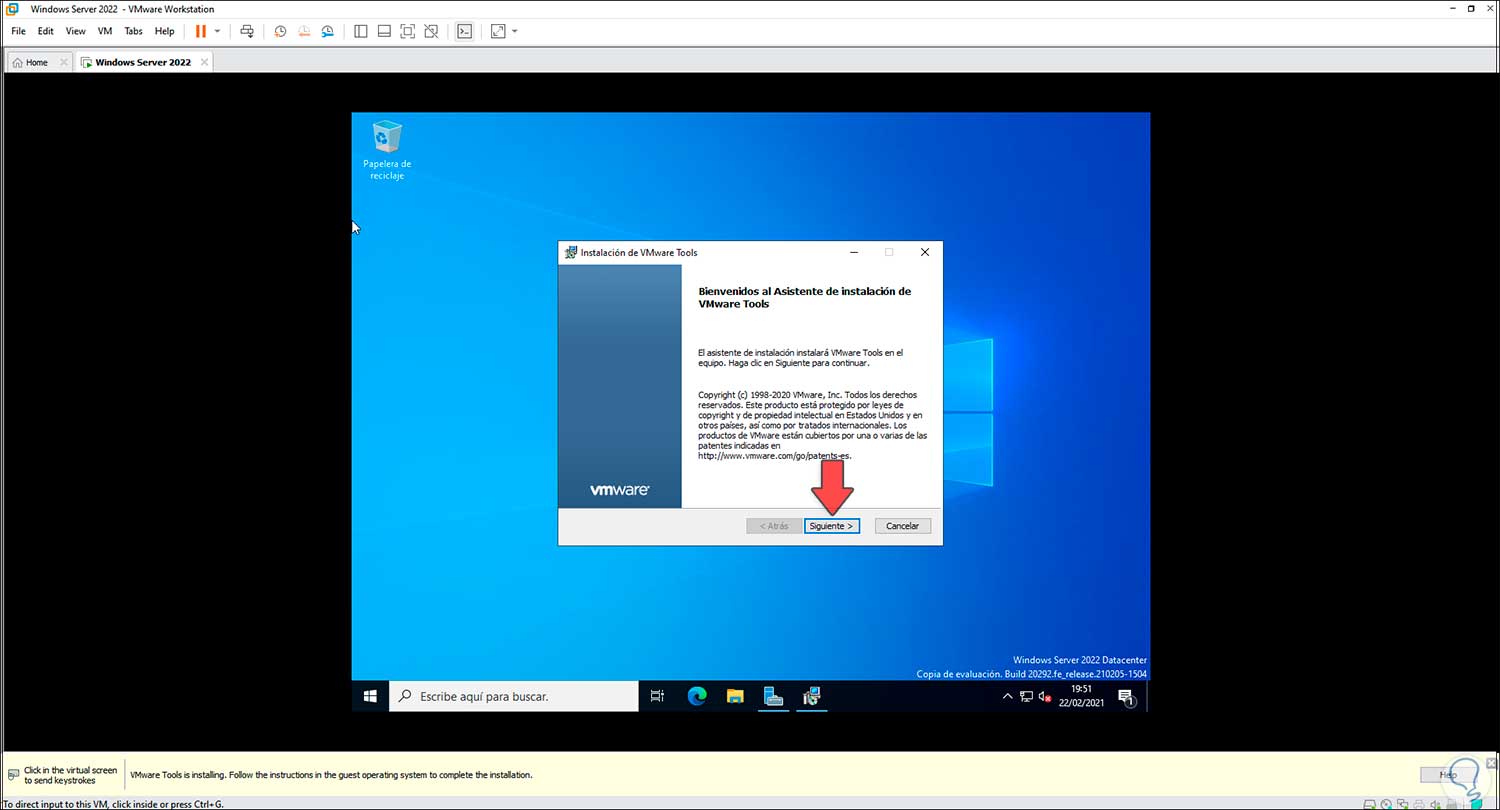Open the guest notification center icon
This screenshot has width=1500, height=810.
coord(1126,696)
